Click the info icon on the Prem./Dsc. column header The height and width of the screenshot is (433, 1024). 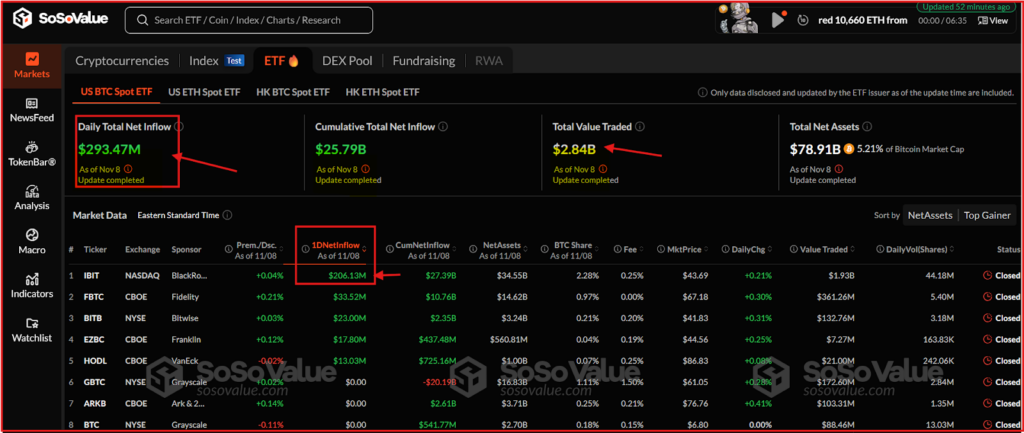tap(229, 249)
